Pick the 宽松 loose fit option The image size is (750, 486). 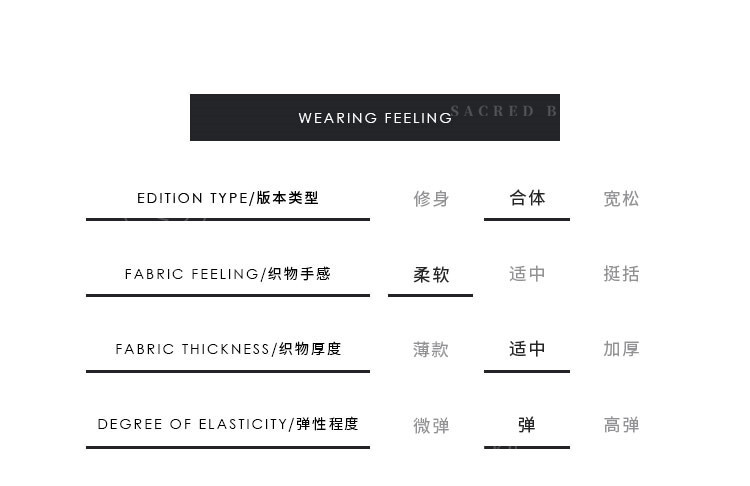click(621, 199)
